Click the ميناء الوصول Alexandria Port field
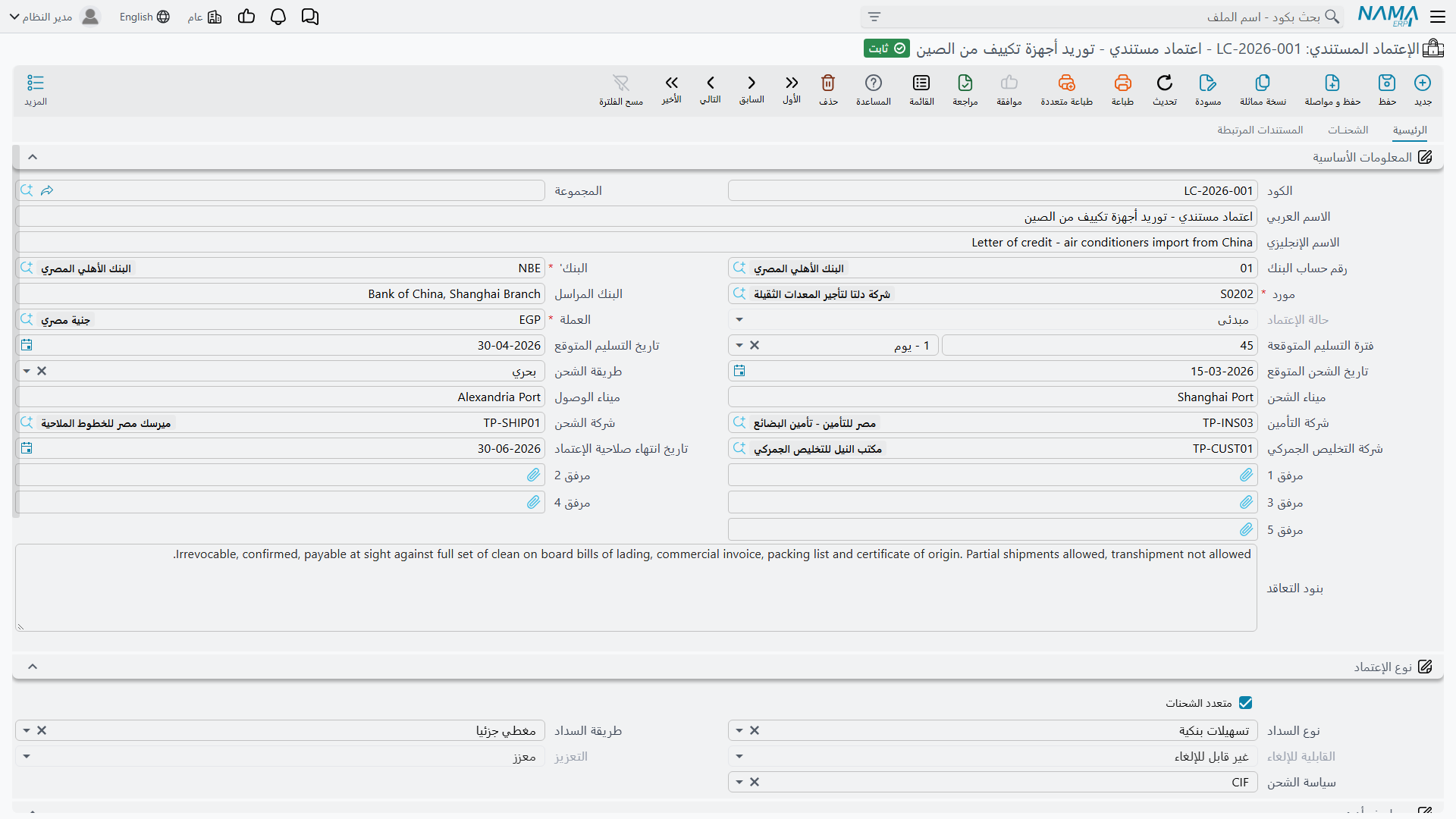The image size is (1456, 819). [280, 397]
